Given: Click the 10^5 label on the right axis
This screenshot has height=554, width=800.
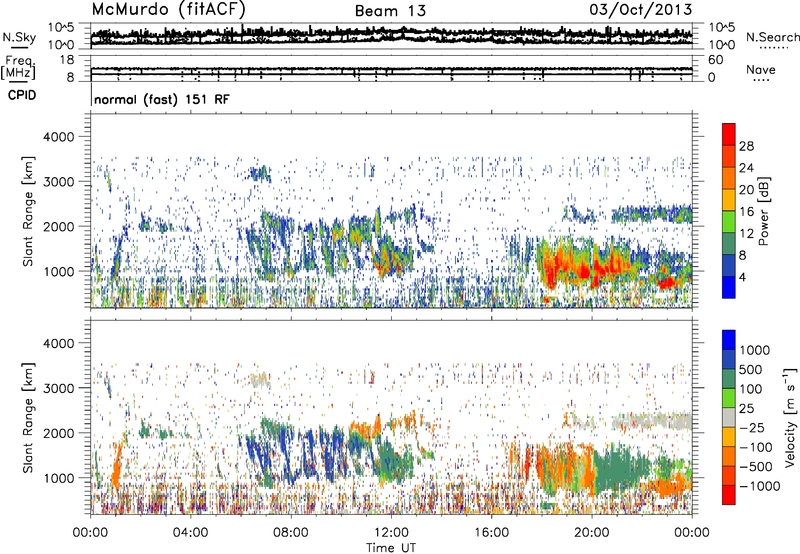Looking at the screenshot, I should [721, 27].
